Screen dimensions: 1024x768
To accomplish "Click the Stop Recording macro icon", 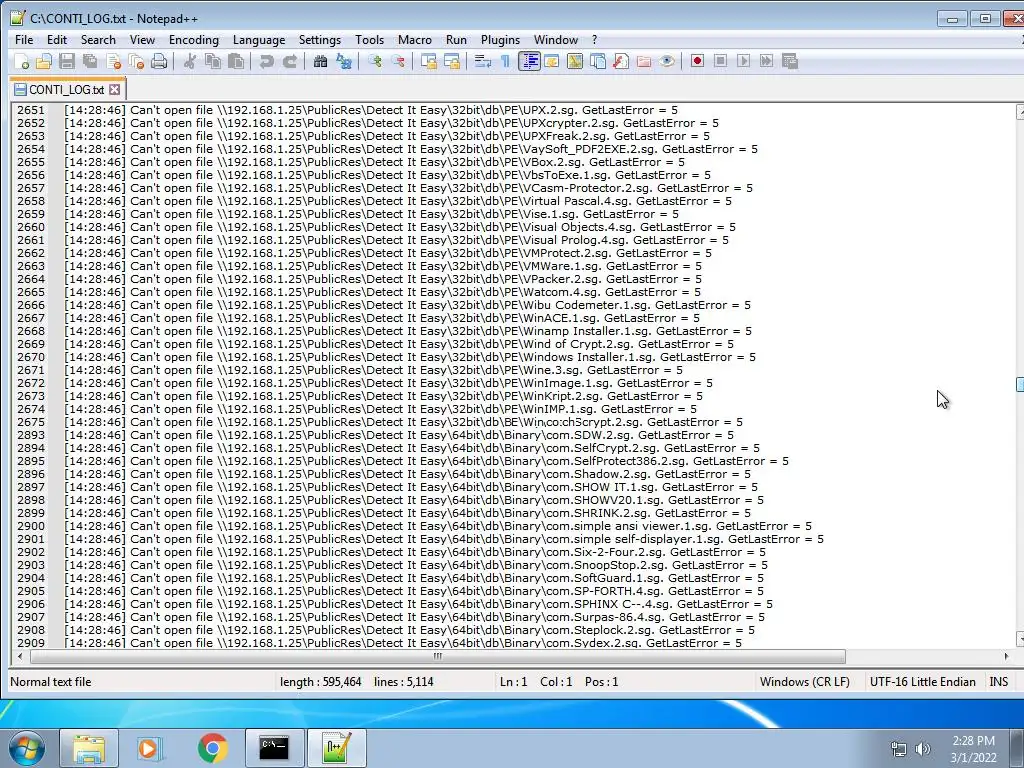I will [720, 61].
